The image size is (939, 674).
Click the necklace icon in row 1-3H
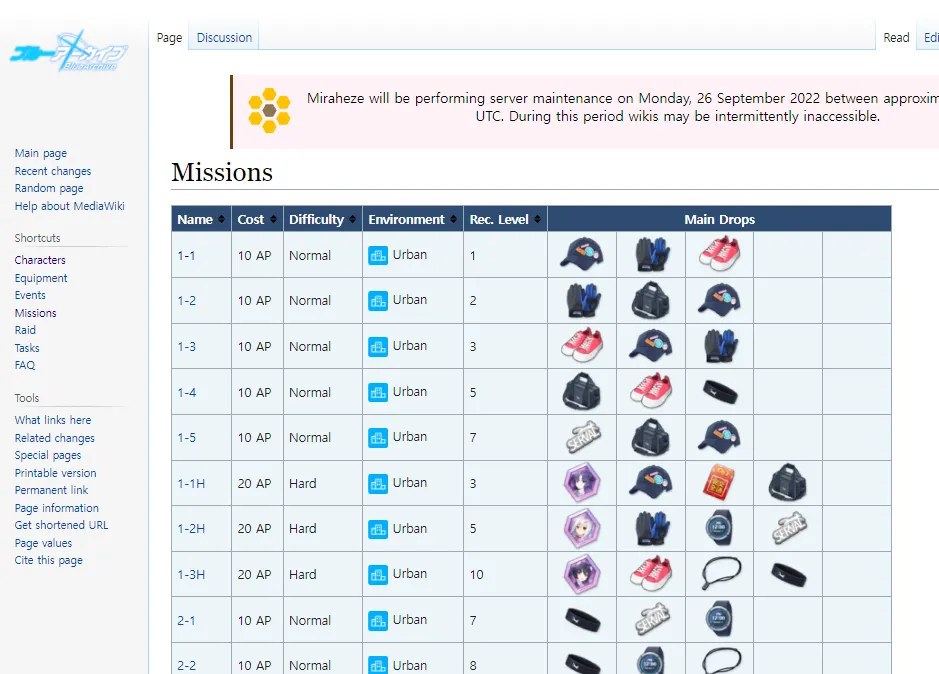point(719,574)
